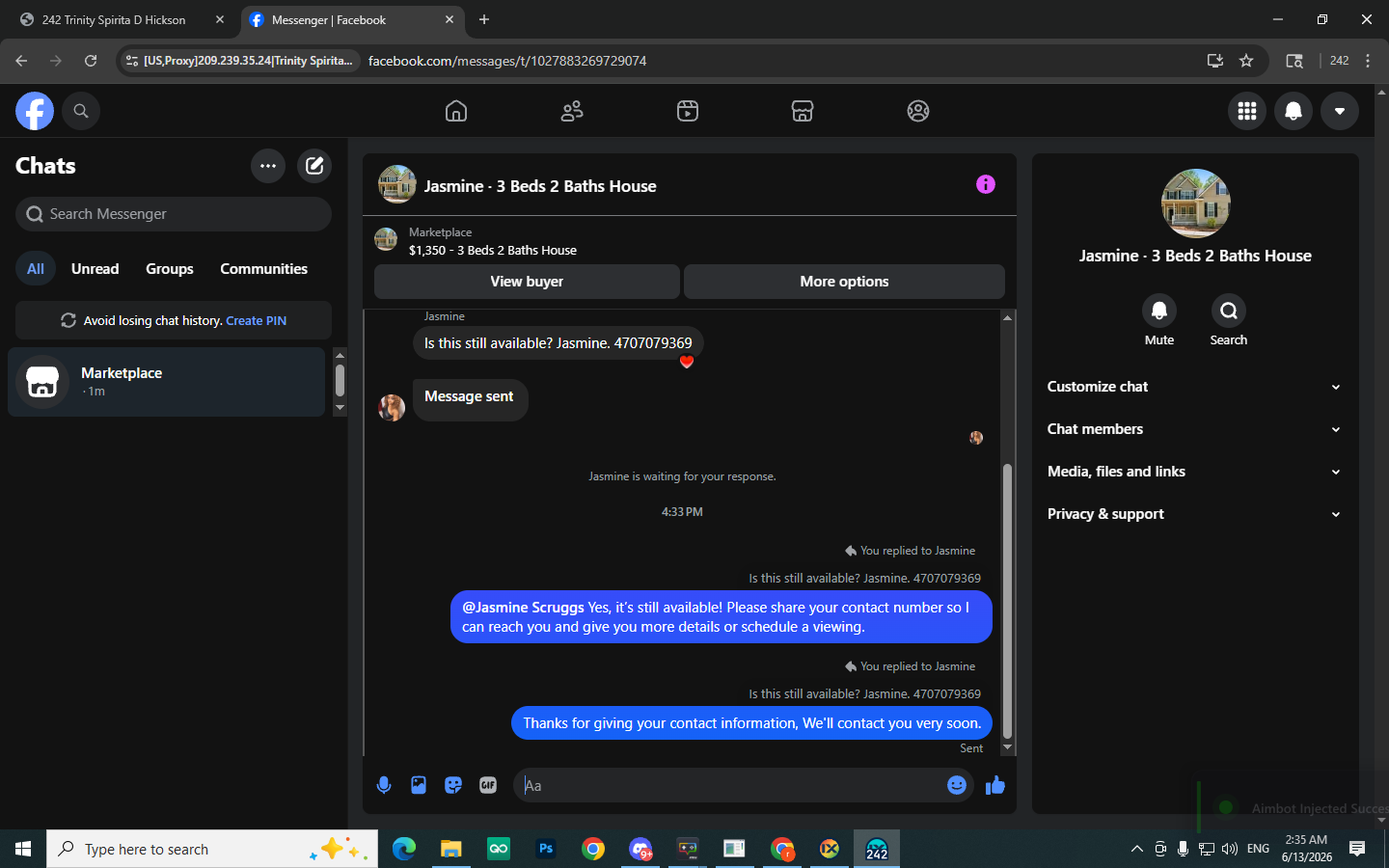Open the Facebook menu grid icon
1389x868 pixels.
1247,111
